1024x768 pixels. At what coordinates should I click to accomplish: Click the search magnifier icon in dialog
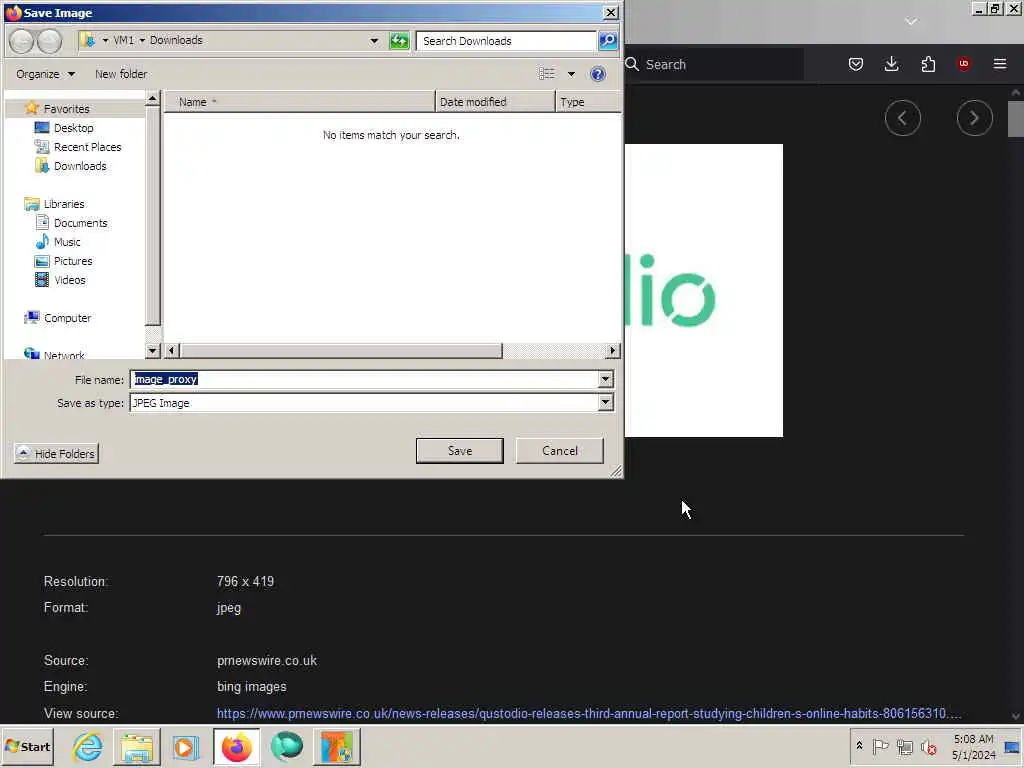point(607,40)
